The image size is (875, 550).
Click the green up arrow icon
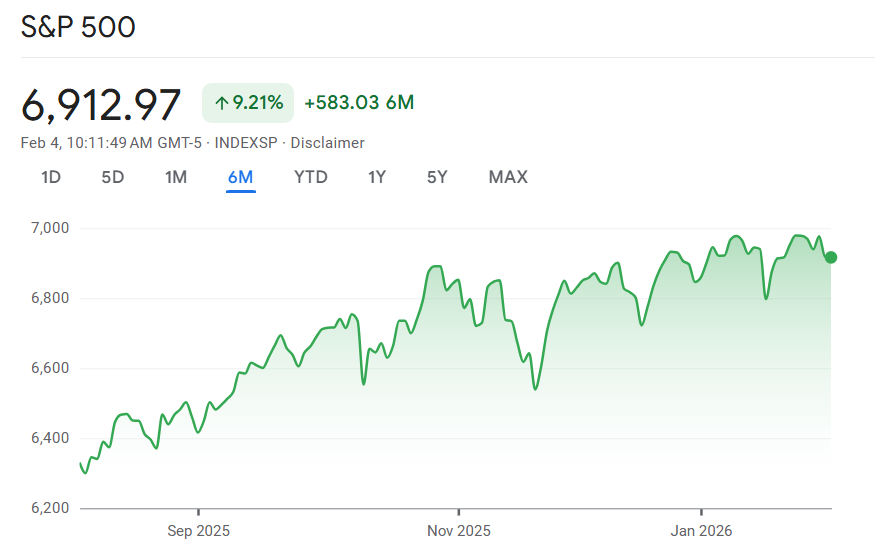(221, 103)
